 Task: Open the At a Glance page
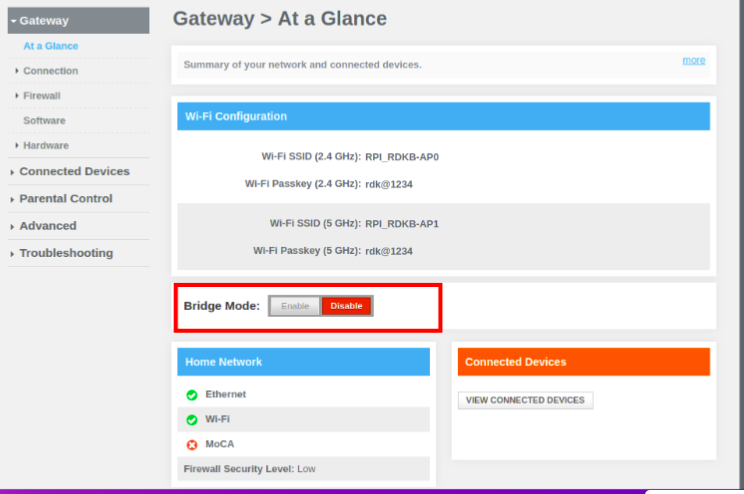coord(50,46)
